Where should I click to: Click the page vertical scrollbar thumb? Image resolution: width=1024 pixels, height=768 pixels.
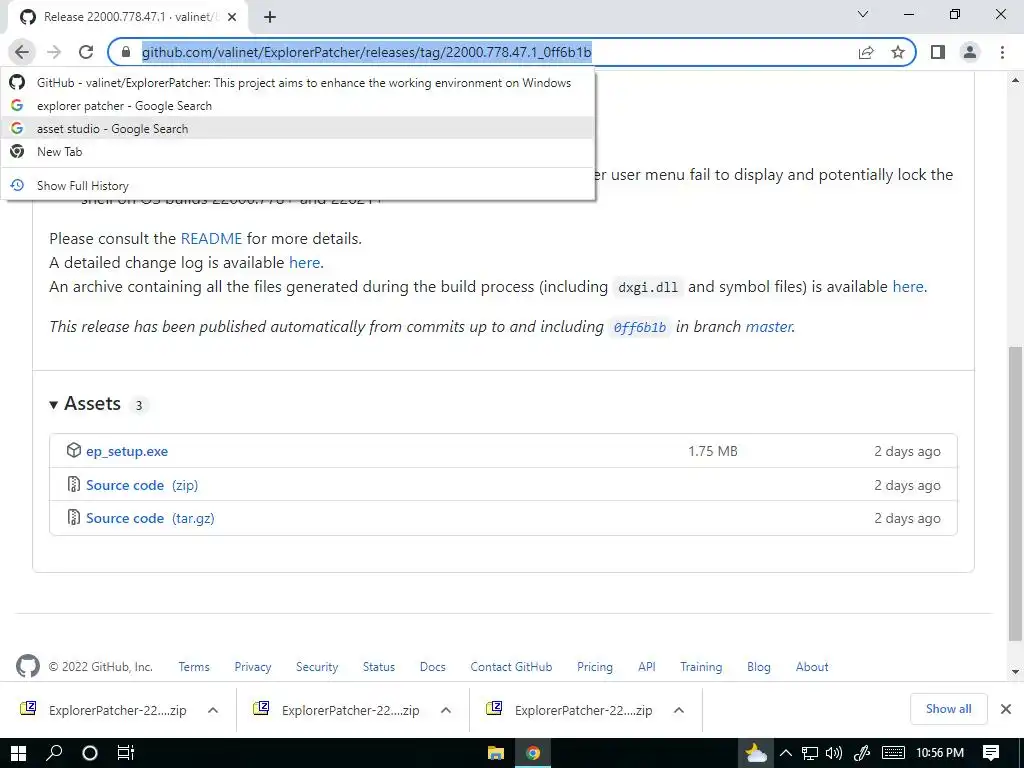1015,493
